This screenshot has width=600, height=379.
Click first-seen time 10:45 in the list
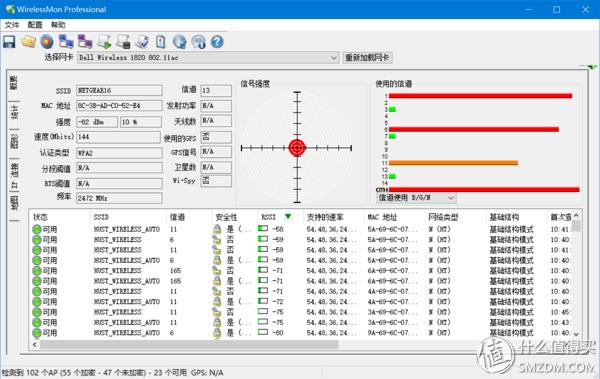click(560, 312)
